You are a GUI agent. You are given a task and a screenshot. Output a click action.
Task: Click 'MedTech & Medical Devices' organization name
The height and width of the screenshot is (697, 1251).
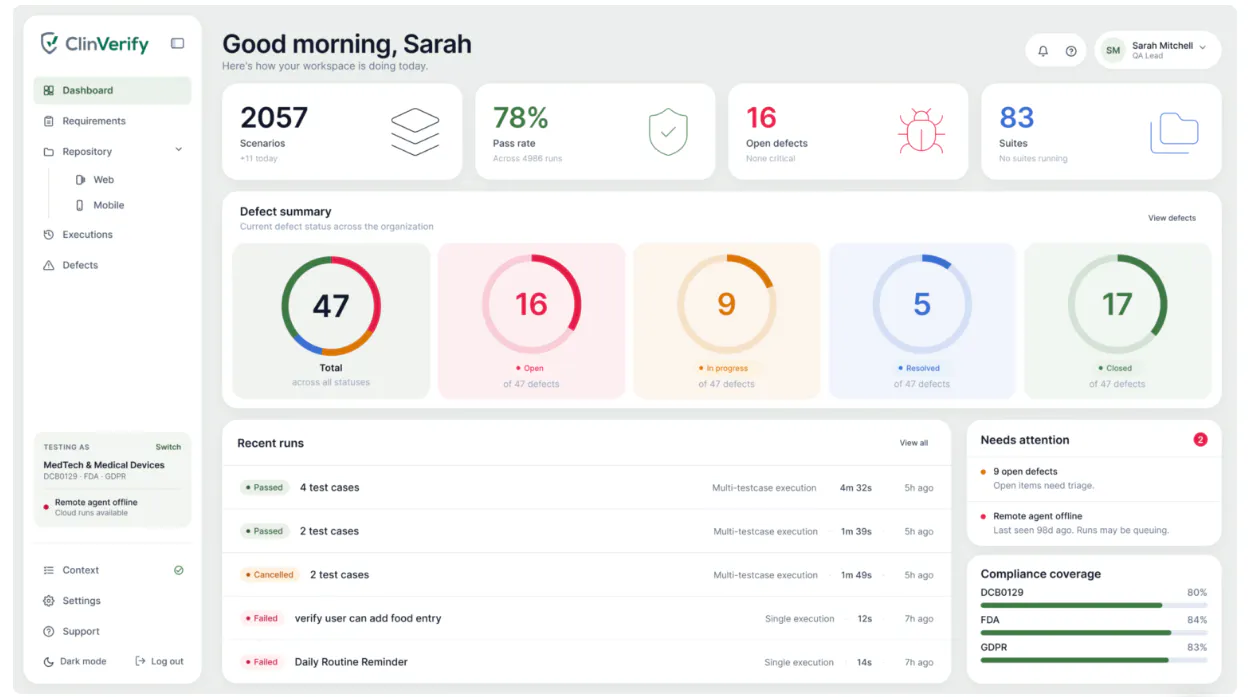tap(104, 465)
